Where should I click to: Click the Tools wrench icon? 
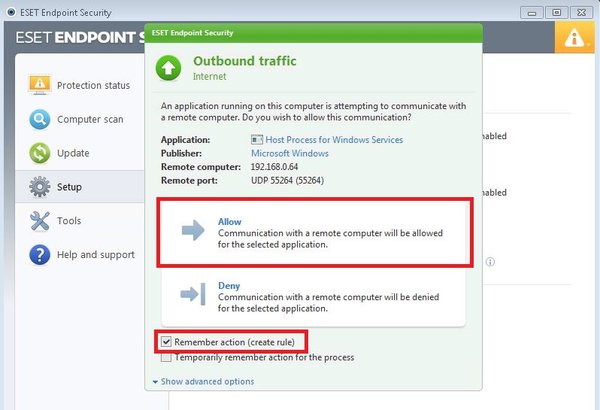click(39, 221)
